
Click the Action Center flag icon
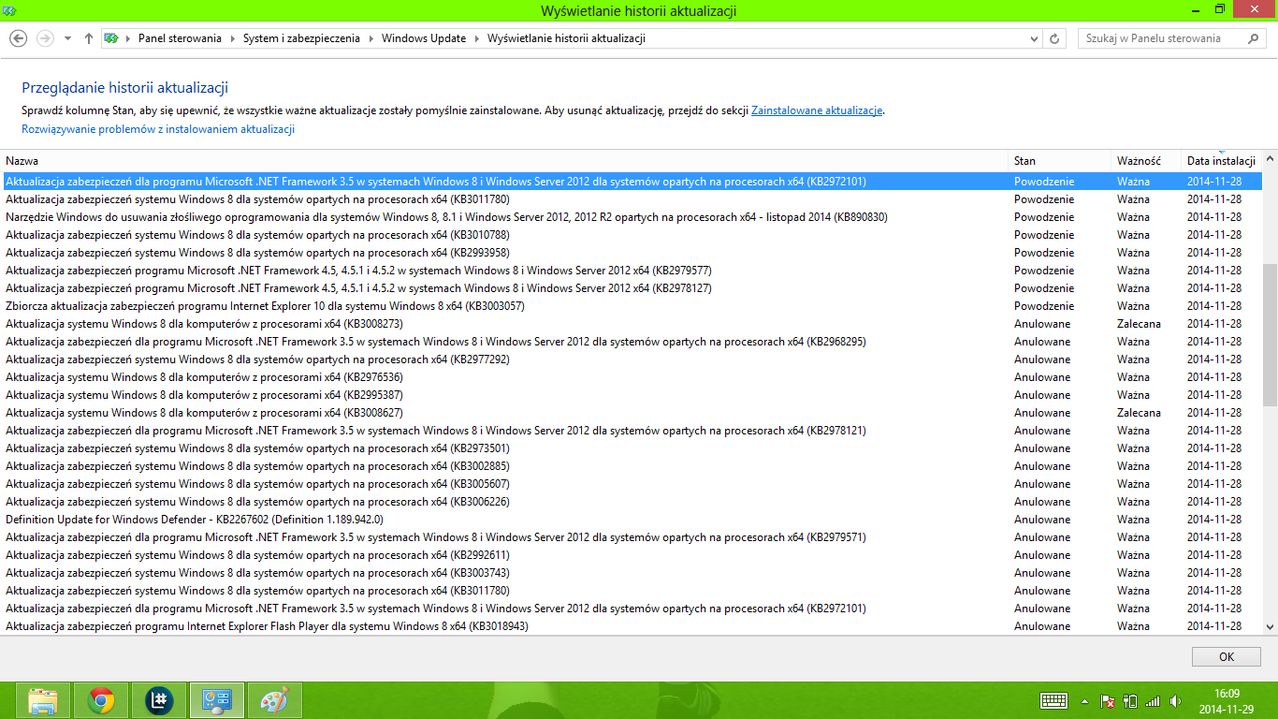tap(1108, 701)
